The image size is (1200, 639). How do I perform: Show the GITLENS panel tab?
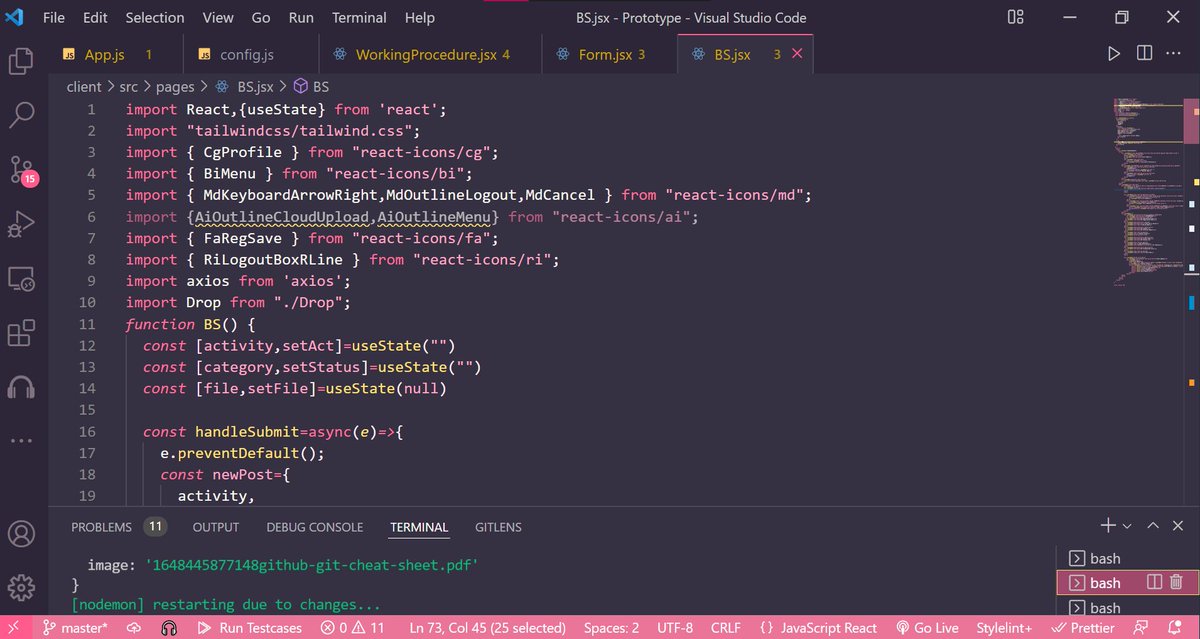[x=498, y=526]
